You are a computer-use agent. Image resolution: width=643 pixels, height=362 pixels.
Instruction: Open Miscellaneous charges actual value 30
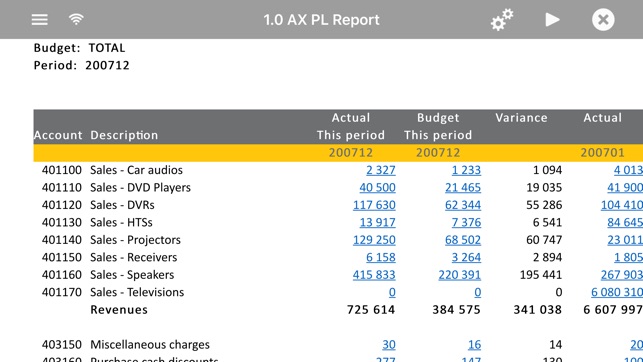pyautogui.click(x=389, y=344)
